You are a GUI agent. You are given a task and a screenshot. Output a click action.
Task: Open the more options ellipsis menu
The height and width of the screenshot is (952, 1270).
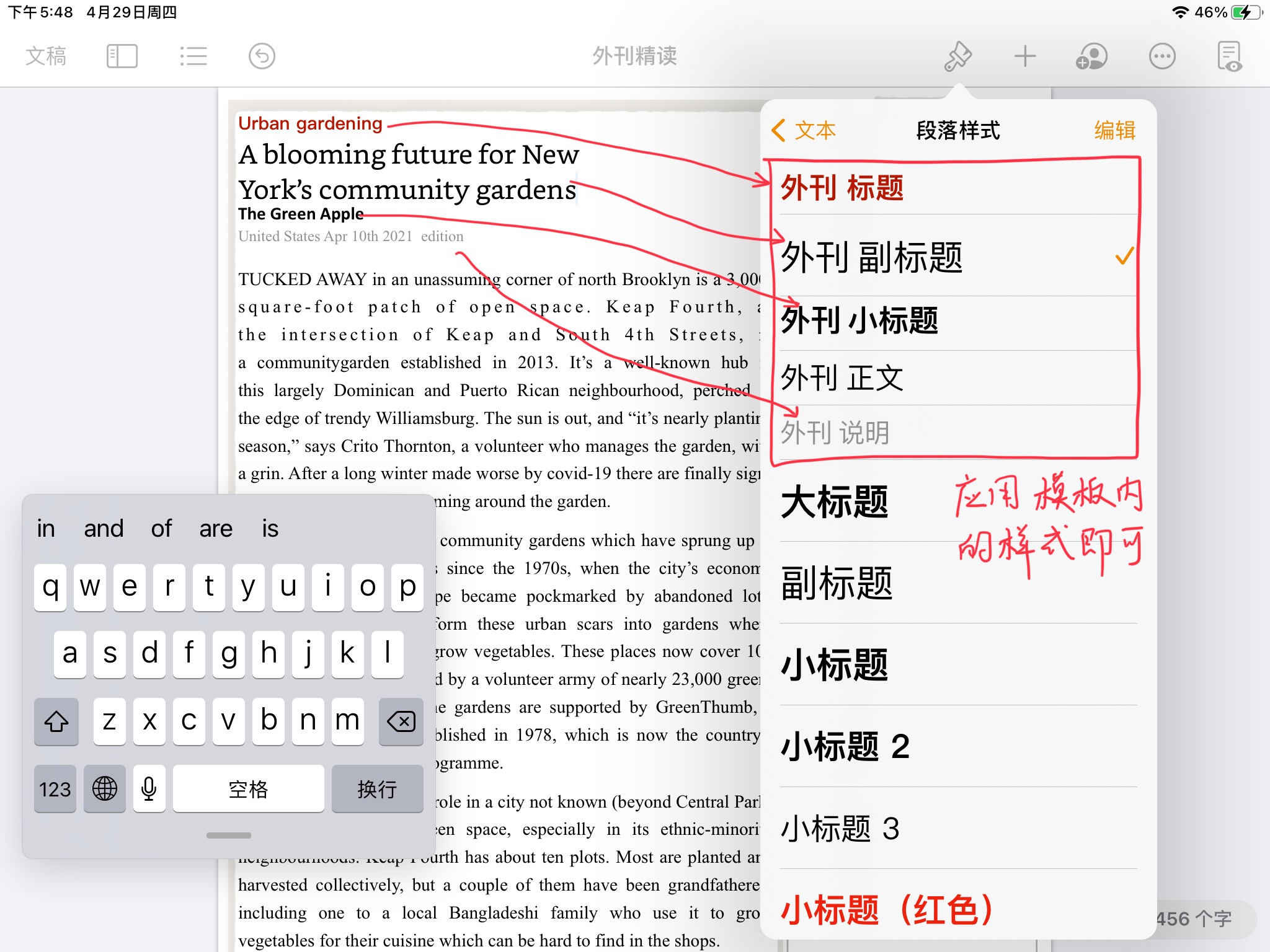click(x=1161, y=56)
